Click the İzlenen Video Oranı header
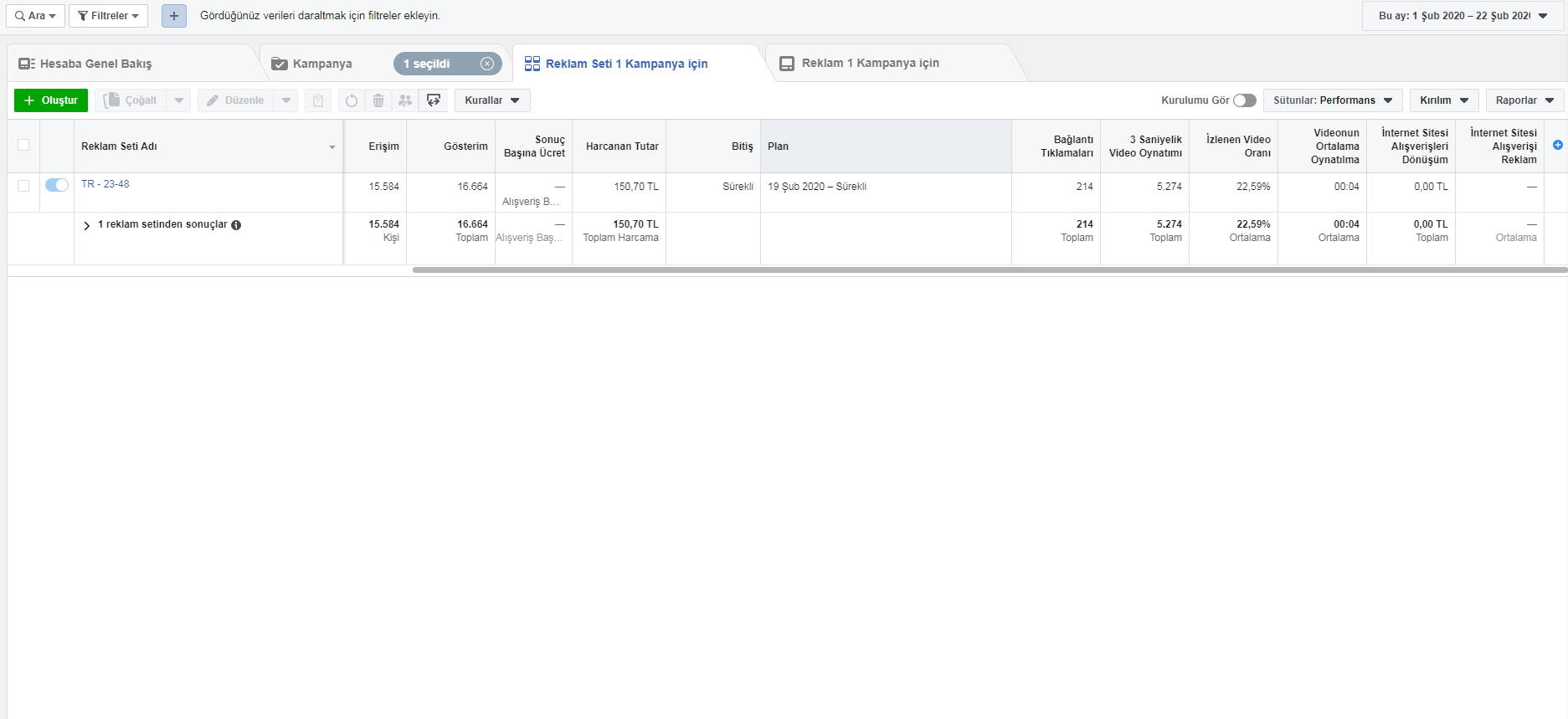Viewport: 1568px width, 719px height. click(1234, 146)
